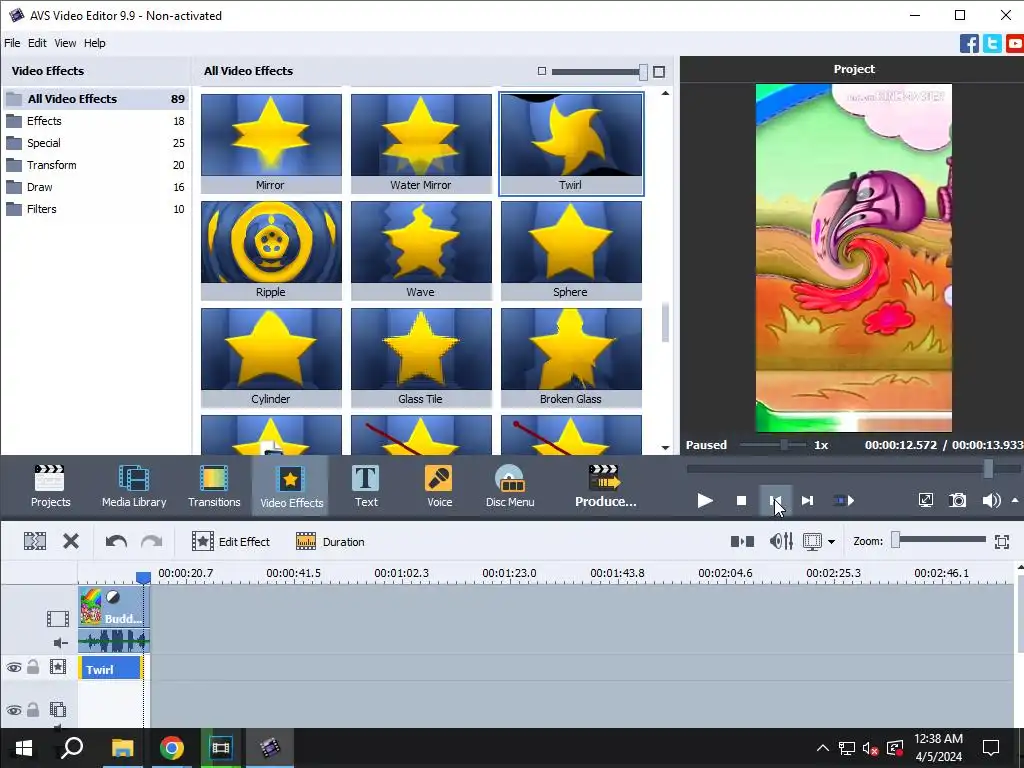Click the Duration button
Image resolution: width=1024 pixels, height=768 pixels.
tap(330, 541)
